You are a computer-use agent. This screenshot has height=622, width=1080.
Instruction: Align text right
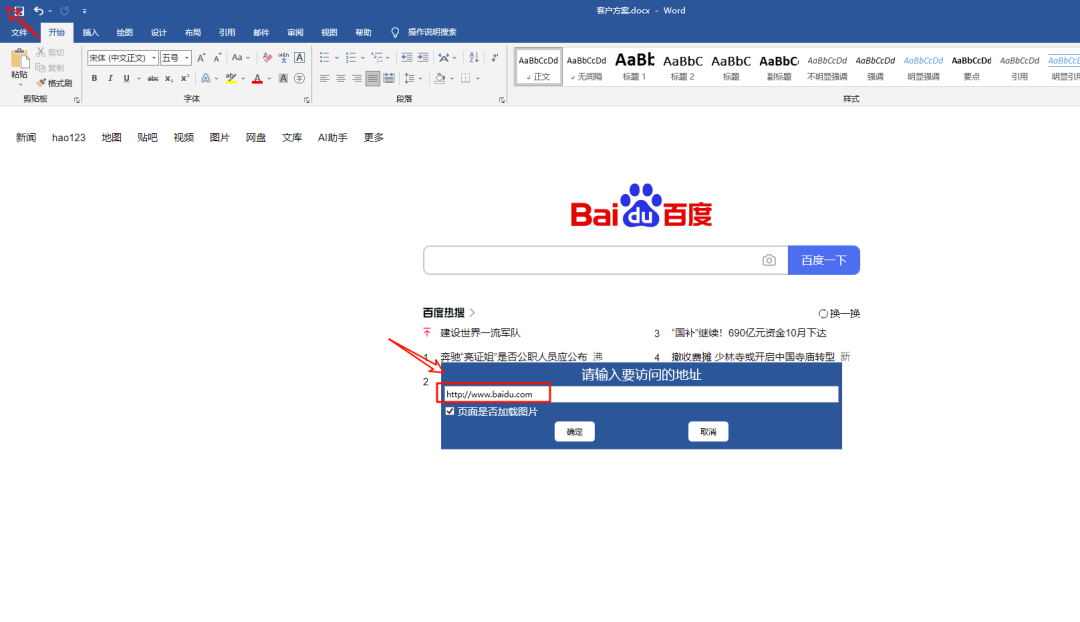point(356,79)
